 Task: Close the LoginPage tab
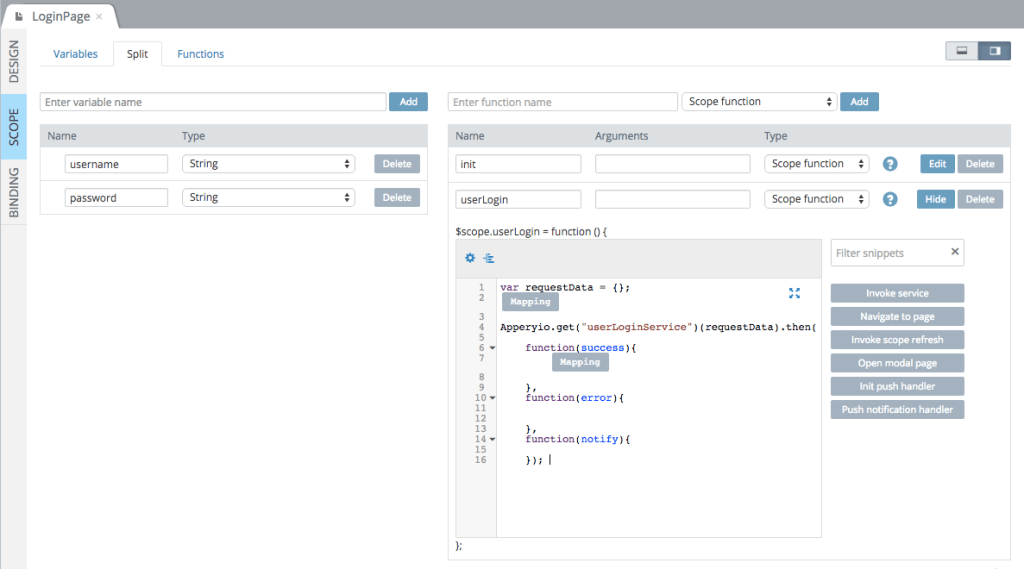[99, 17]
